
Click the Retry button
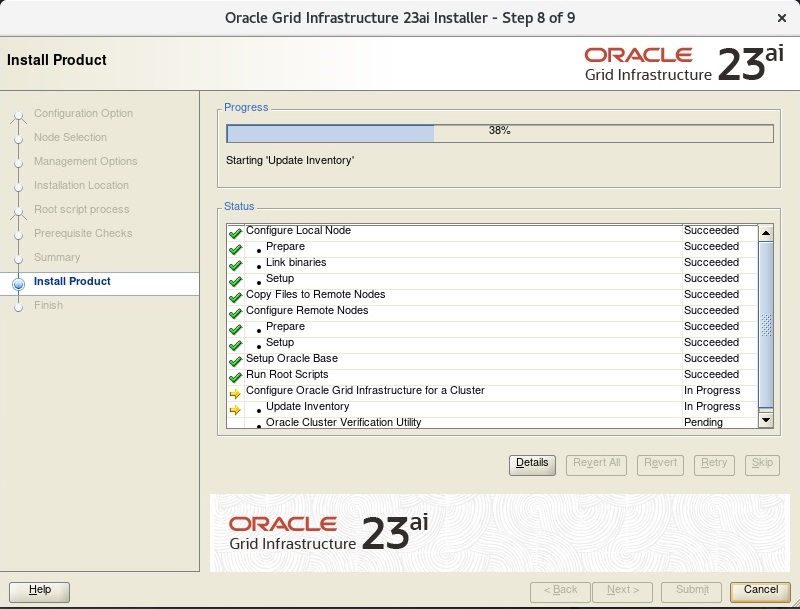point(714,465)
